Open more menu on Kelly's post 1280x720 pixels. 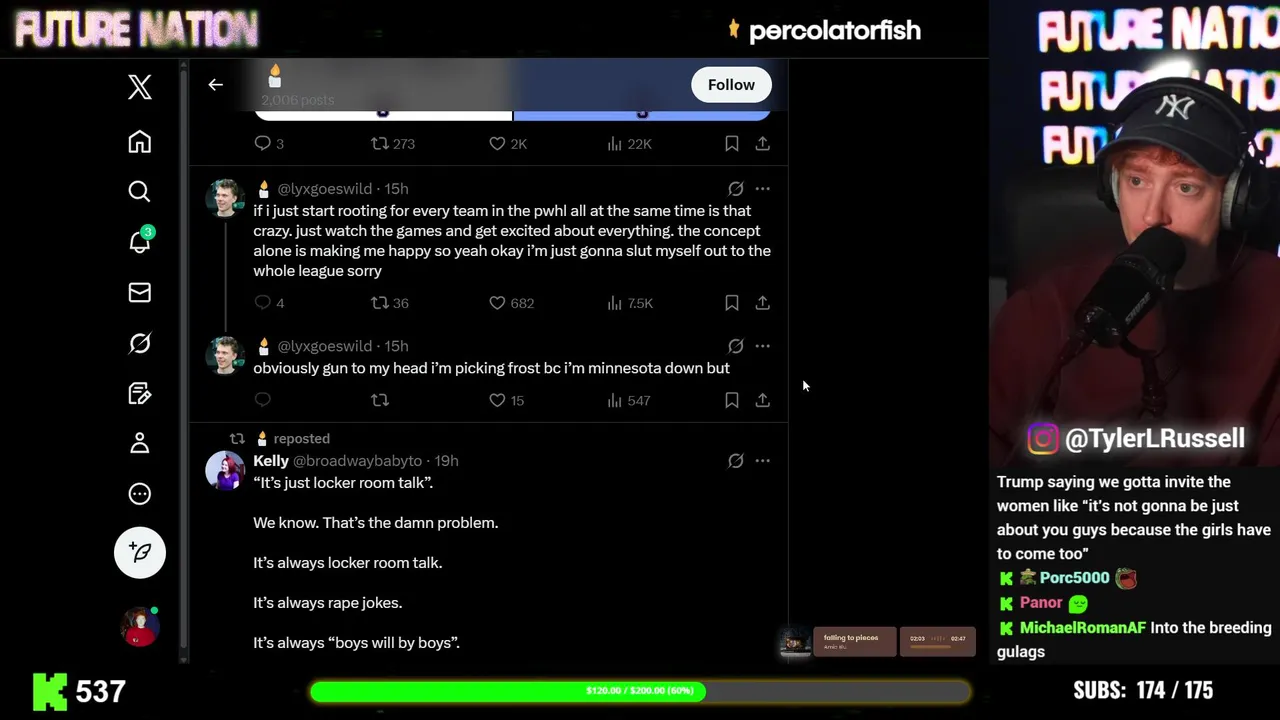762,461
